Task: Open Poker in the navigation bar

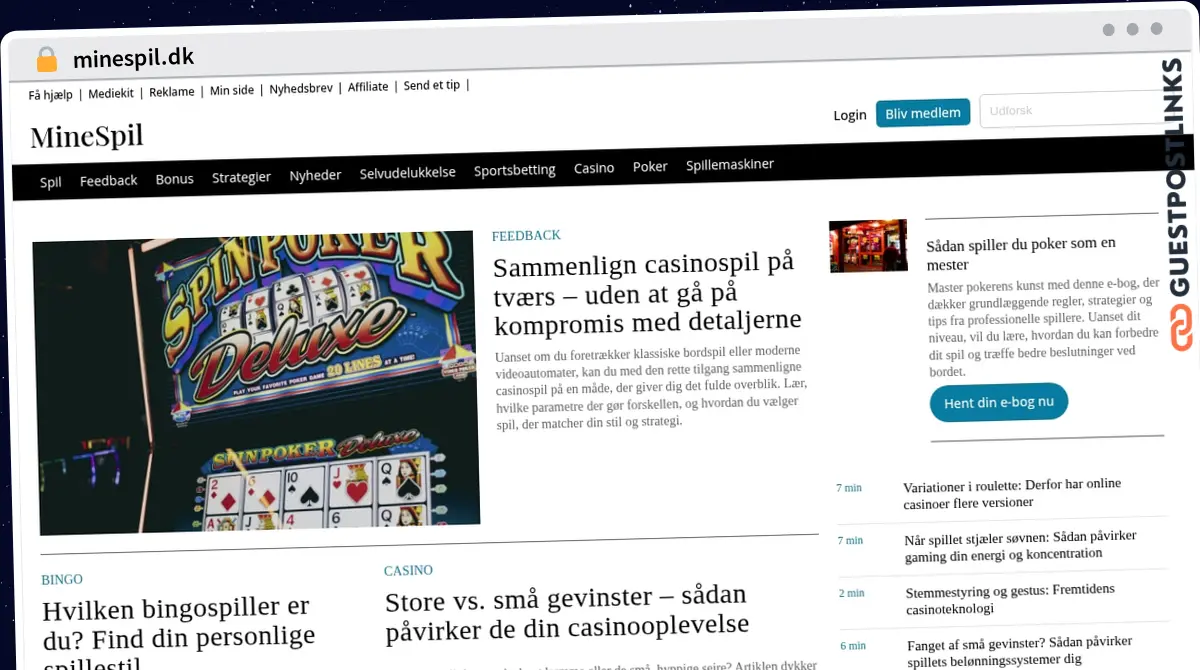Action: (650, 166)
